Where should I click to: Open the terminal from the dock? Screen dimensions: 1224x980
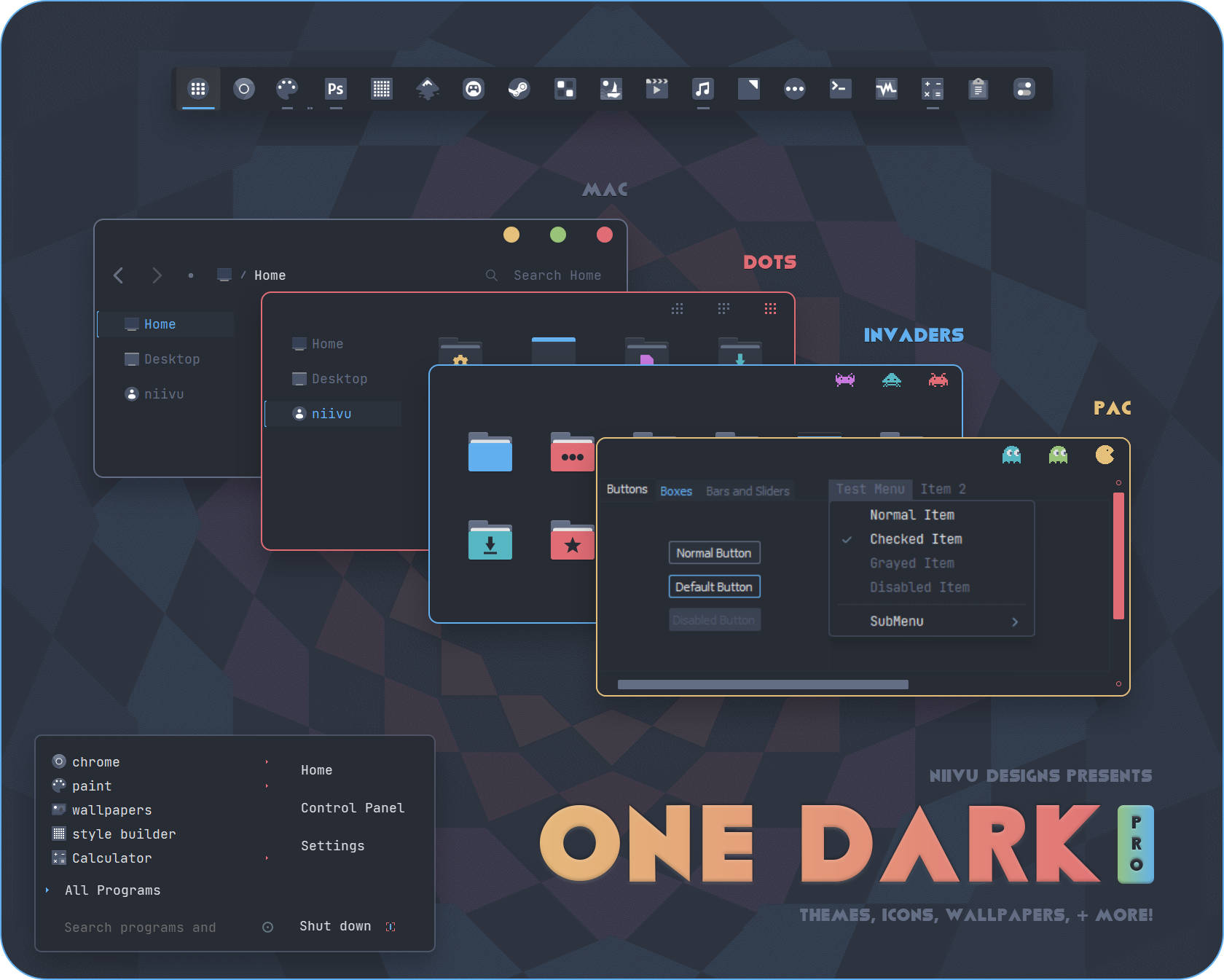pos(840,89)
